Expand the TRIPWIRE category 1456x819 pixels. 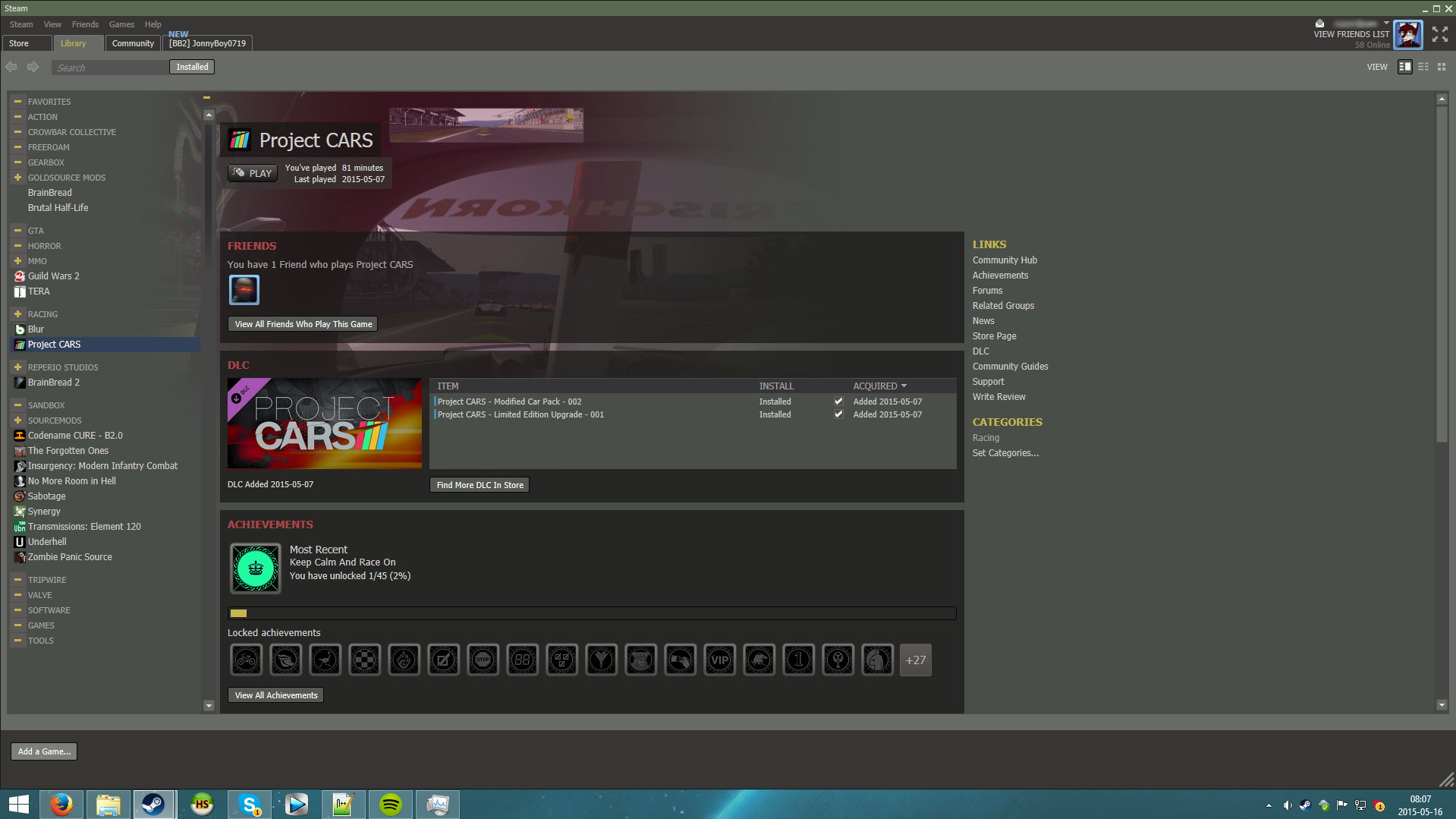17,579
